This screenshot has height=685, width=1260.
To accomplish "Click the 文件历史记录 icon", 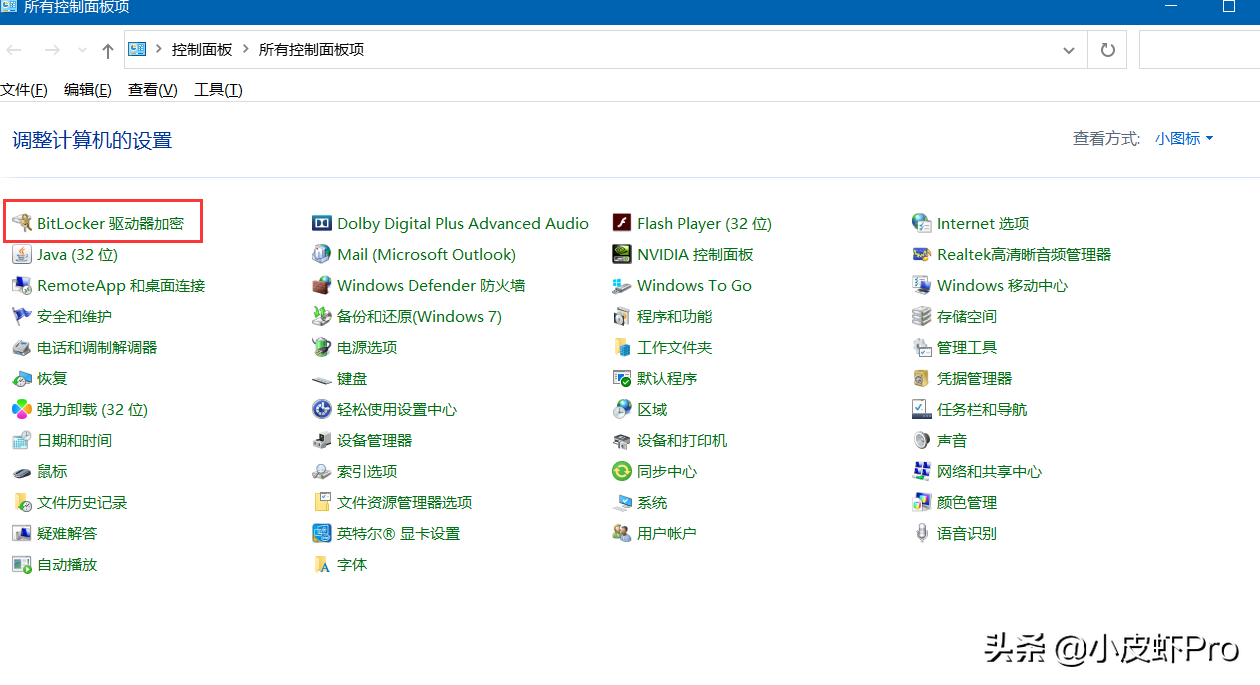I will click(22, 502).
